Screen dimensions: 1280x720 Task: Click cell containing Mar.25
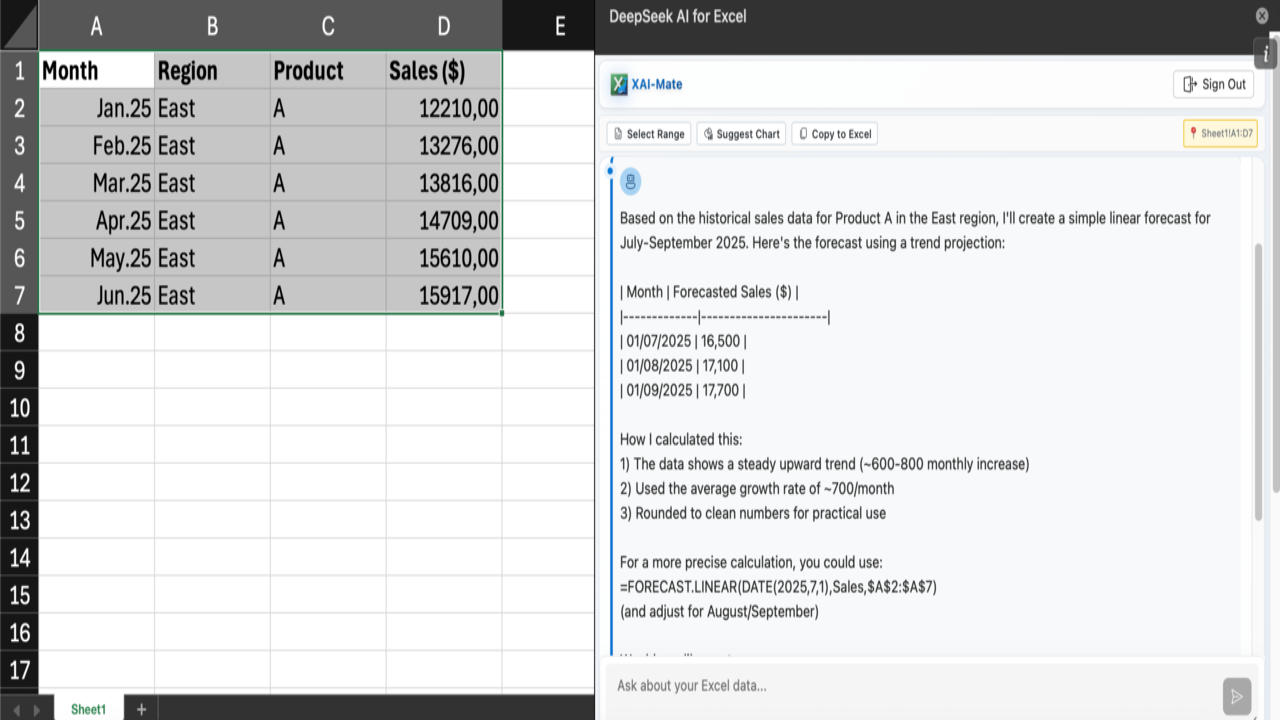pos(96,183)
